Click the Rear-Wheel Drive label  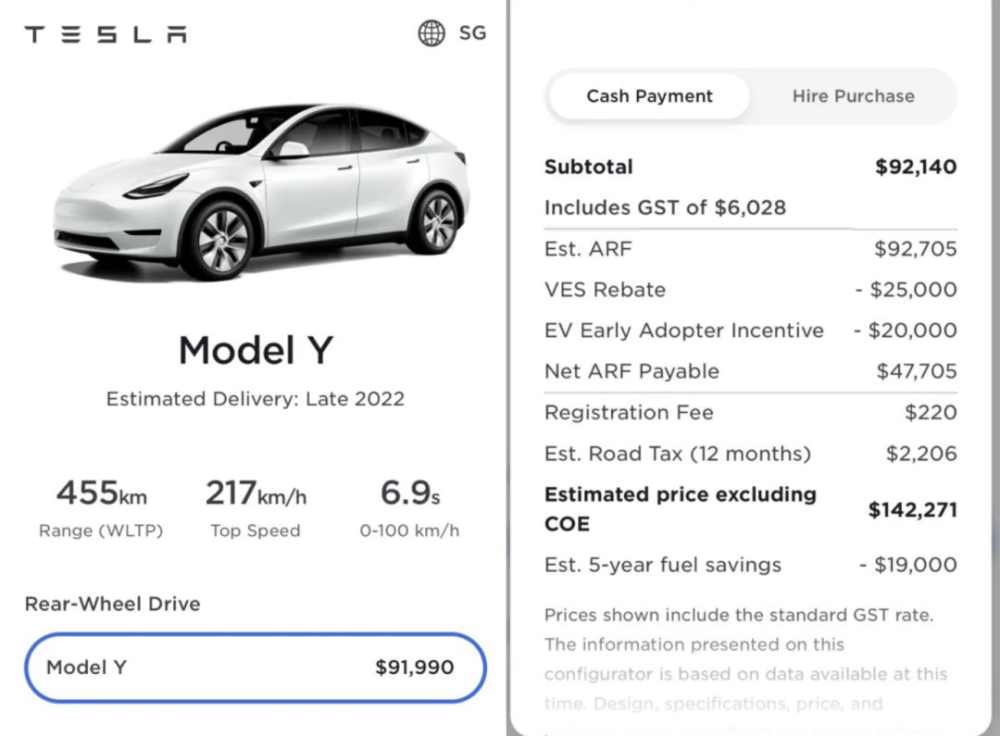(112, 604)
